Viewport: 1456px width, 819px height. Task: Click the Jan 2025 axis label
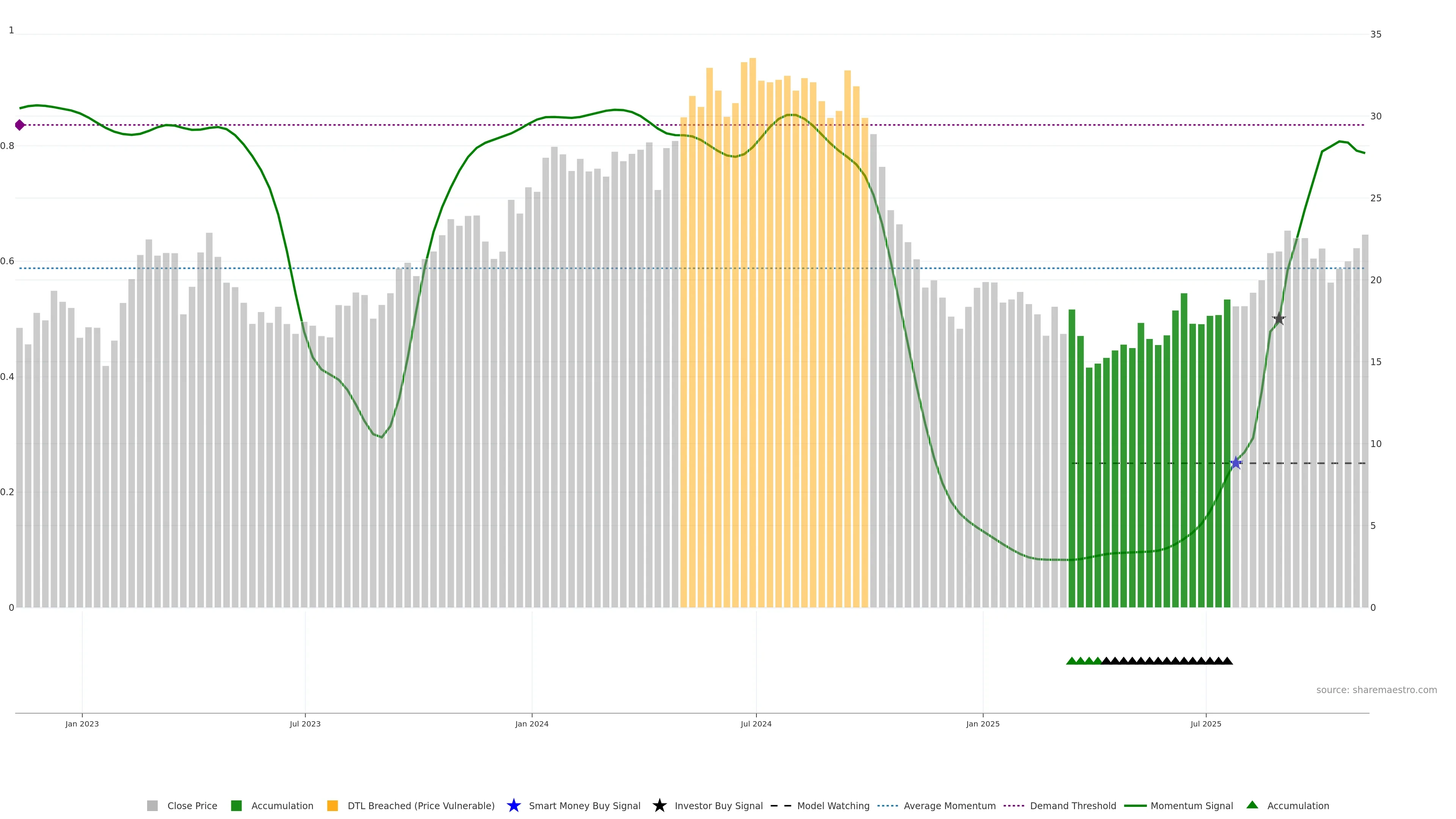982,723
